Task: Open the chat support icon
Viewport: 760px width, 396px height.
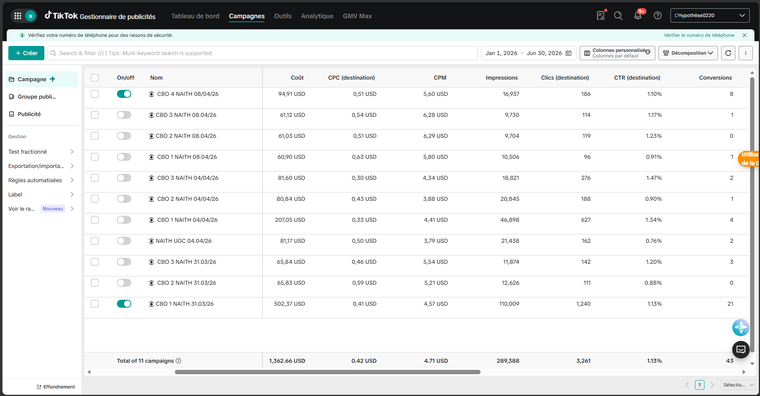Action: pos(741,349)
